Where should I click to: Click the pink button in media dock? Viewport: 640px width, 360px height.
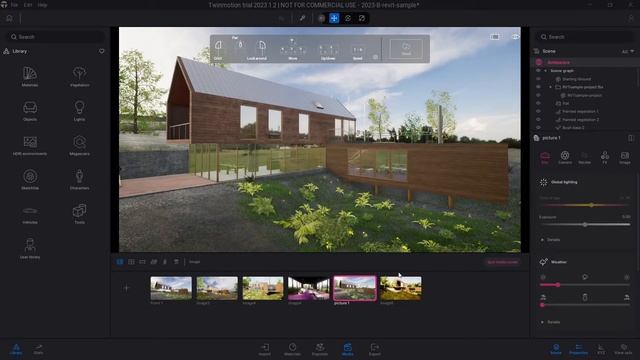[502, 262]
